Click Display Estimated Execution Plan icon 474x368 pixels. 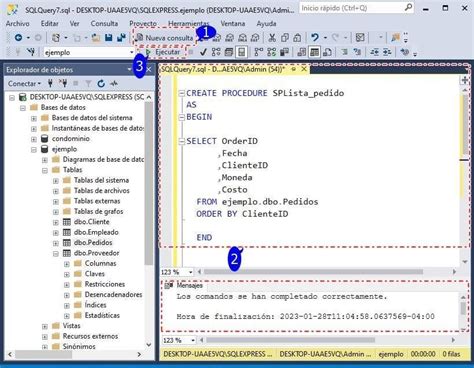pos(216,52)
